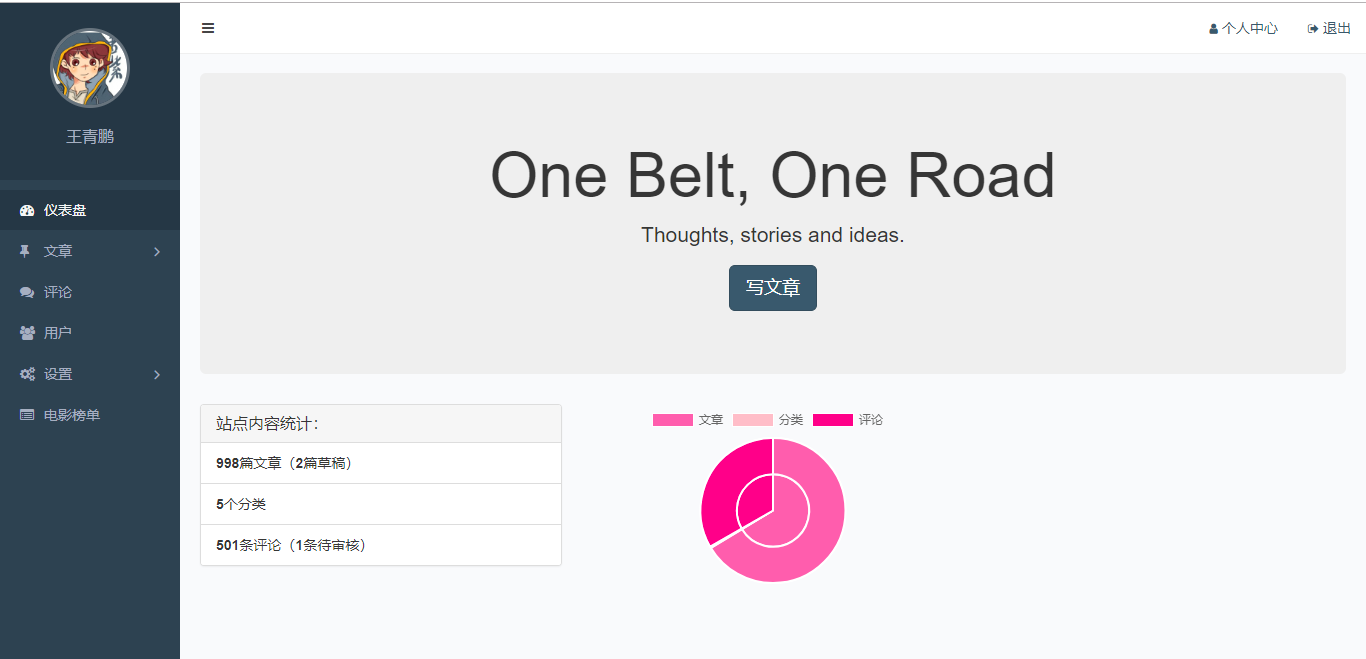1366x659 pixels.
Task: Click the speech bubbles icon for 评论
Action: pos(27,292)
